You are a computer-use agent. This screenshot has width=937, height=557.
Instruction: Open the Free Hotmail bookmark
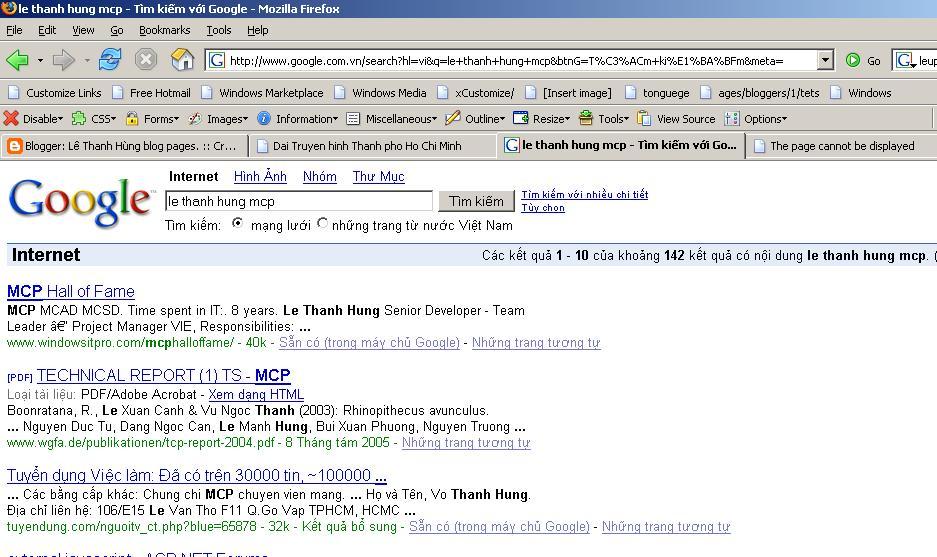pos(152,93)
